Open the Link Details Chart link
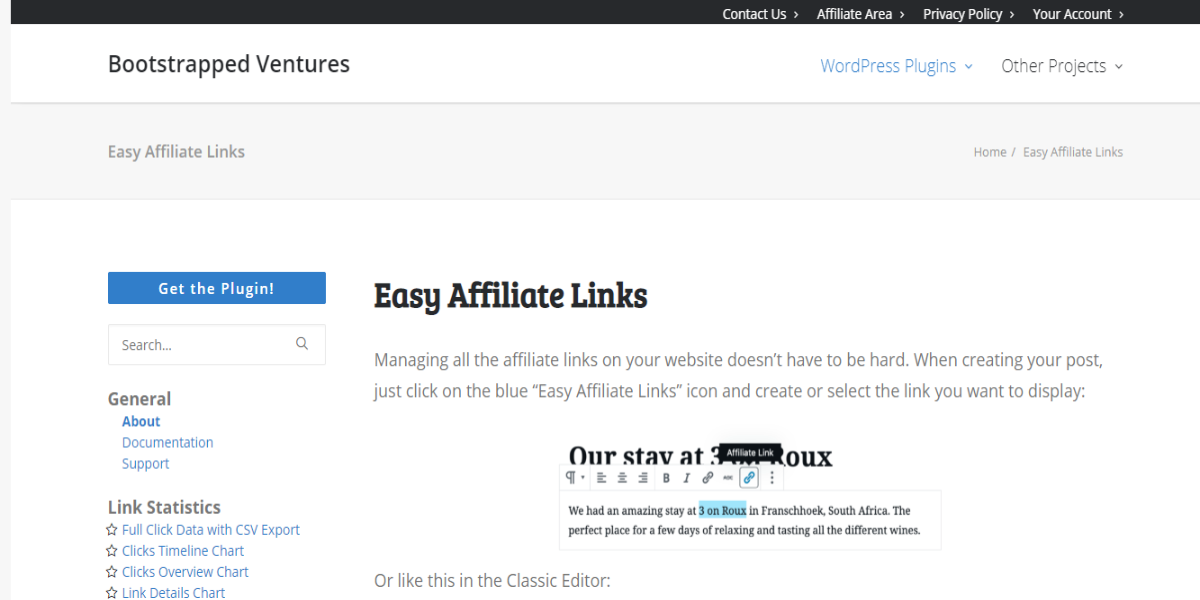This screenshot has width=1200, height=600. pos(174,593)
